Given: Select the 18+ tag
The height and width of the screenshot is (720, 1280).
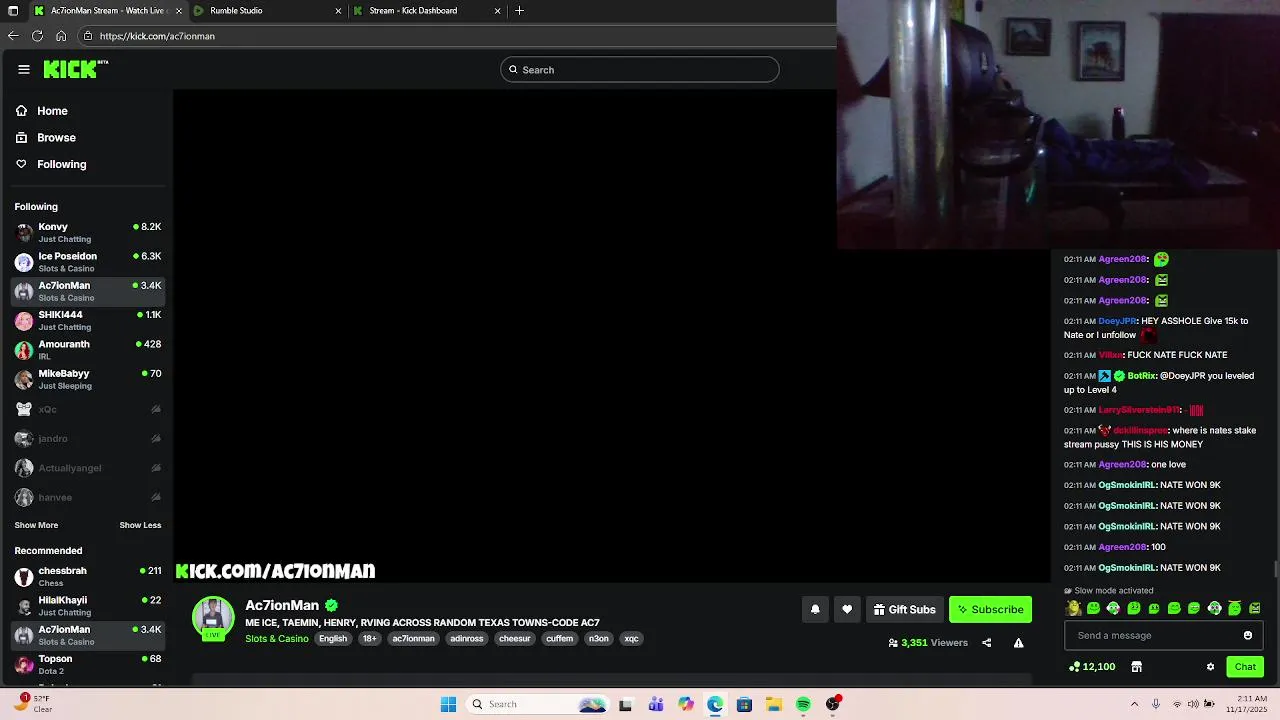Looking at the screenshot, I should (x=370, y=639).
